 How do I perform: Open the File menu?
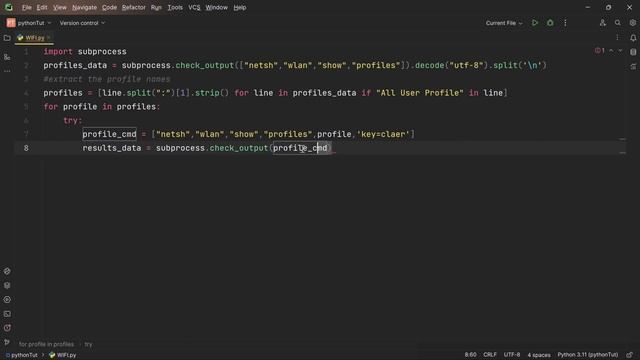[x=27, y=7]
